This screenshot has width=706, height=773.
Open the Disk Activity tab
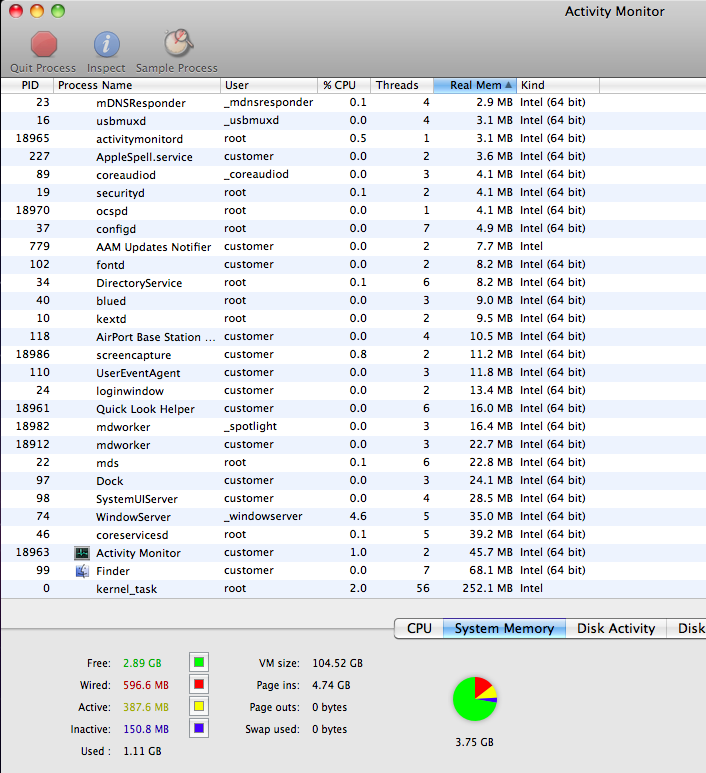[x=616, y=629]
